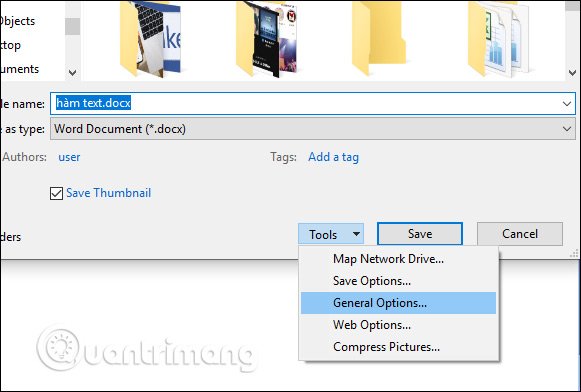Screen dimensions: 581x392
Task: Click the Save Thumbnail label text
Action: (109, 193)
